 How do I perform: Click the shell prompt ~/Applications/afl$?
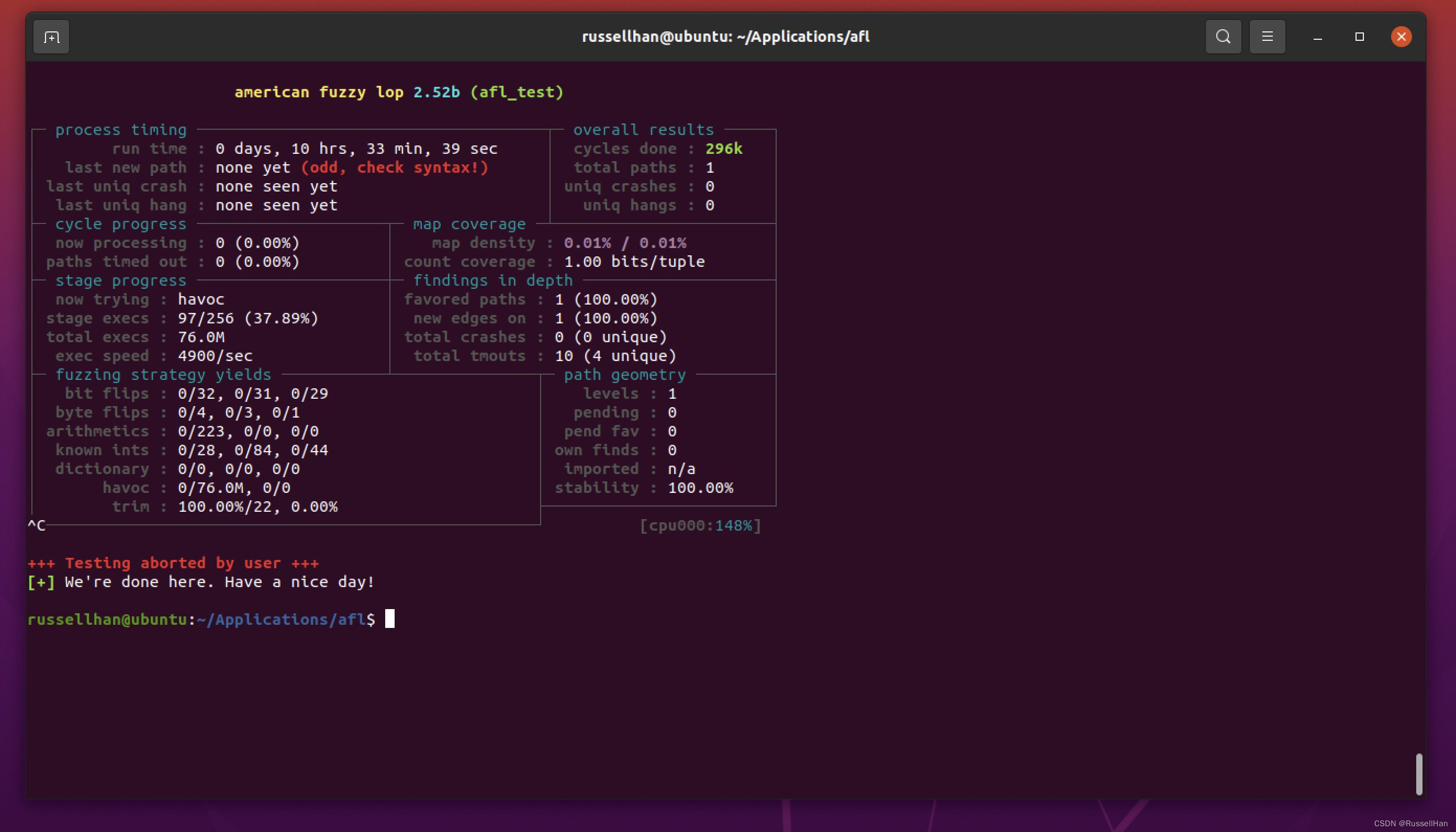[x=286, y=620]
